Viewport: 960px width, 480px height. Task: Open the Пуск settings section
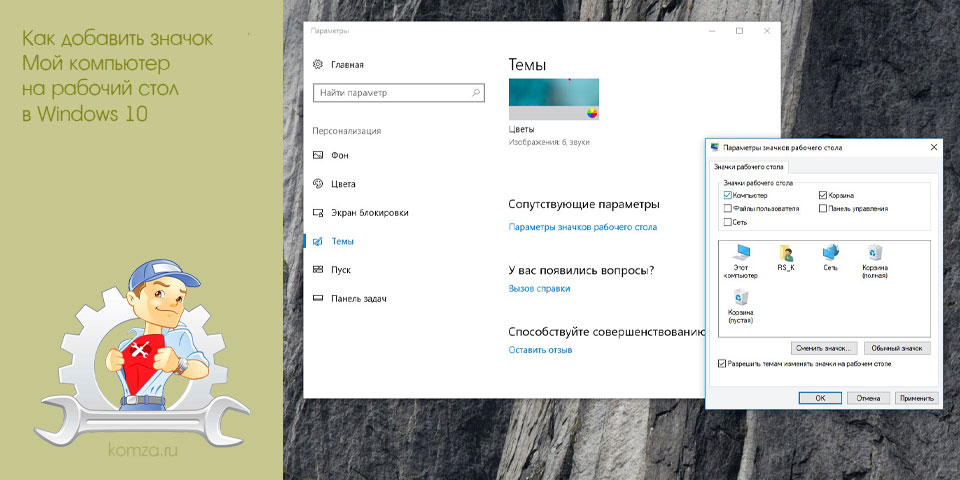(x=341, y=269)
